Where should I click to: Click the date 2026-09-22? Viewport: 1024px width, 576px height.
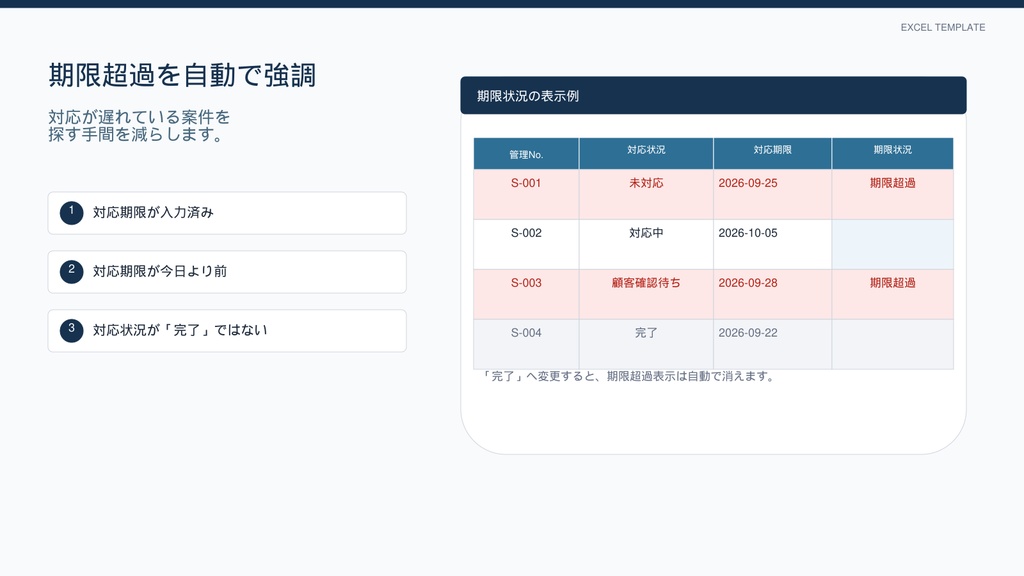click(748, 333)
